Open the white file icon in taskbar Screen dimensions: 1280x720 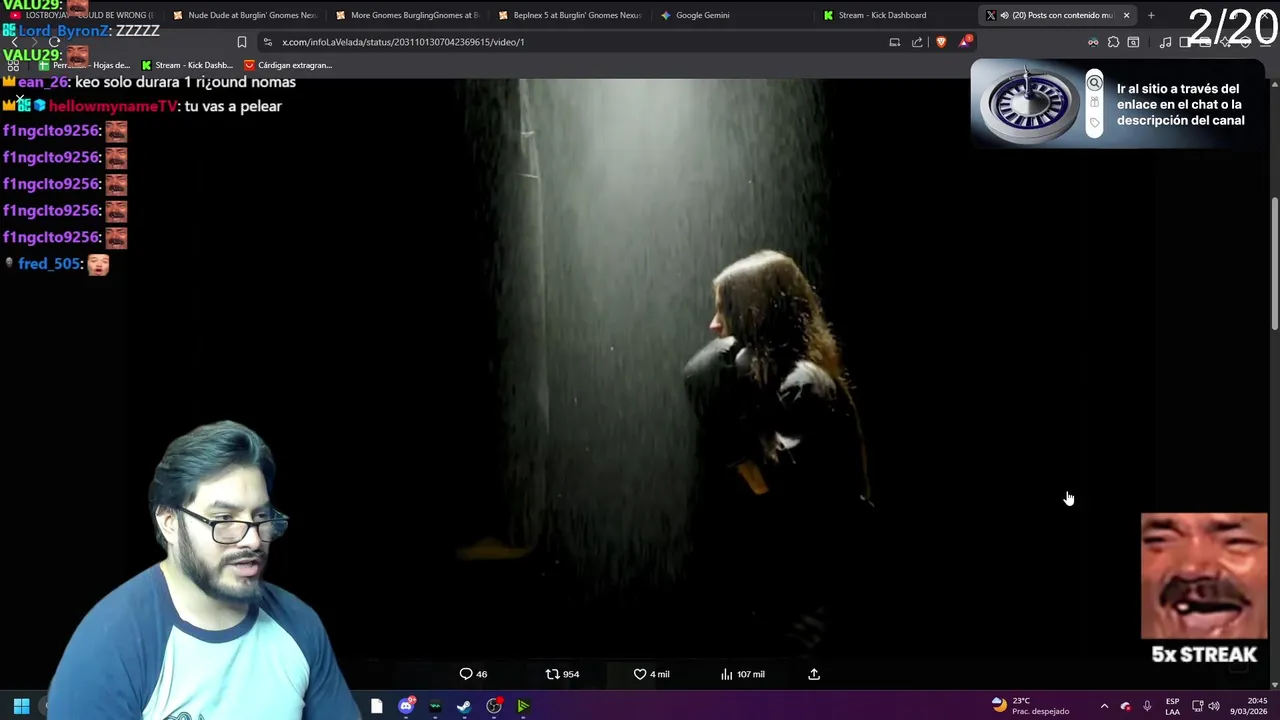tap(376, 706)
